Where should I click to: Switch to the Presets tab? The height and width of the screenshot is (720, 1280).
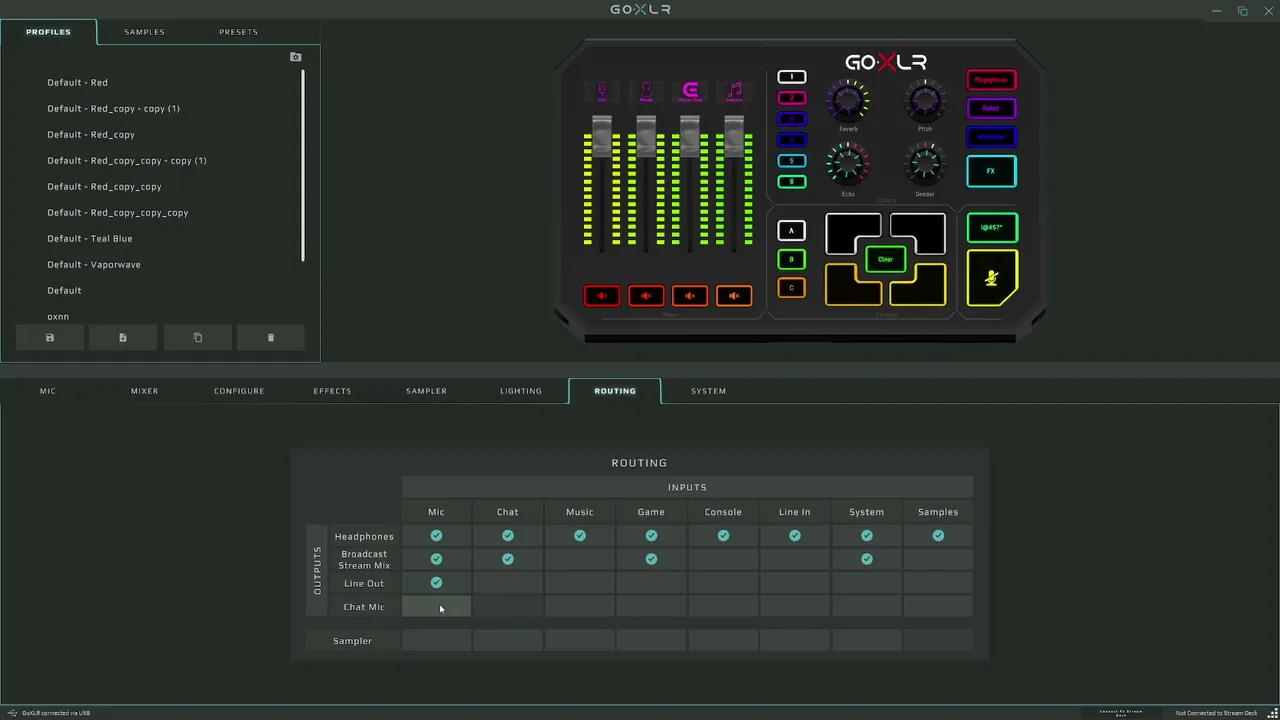239,32
